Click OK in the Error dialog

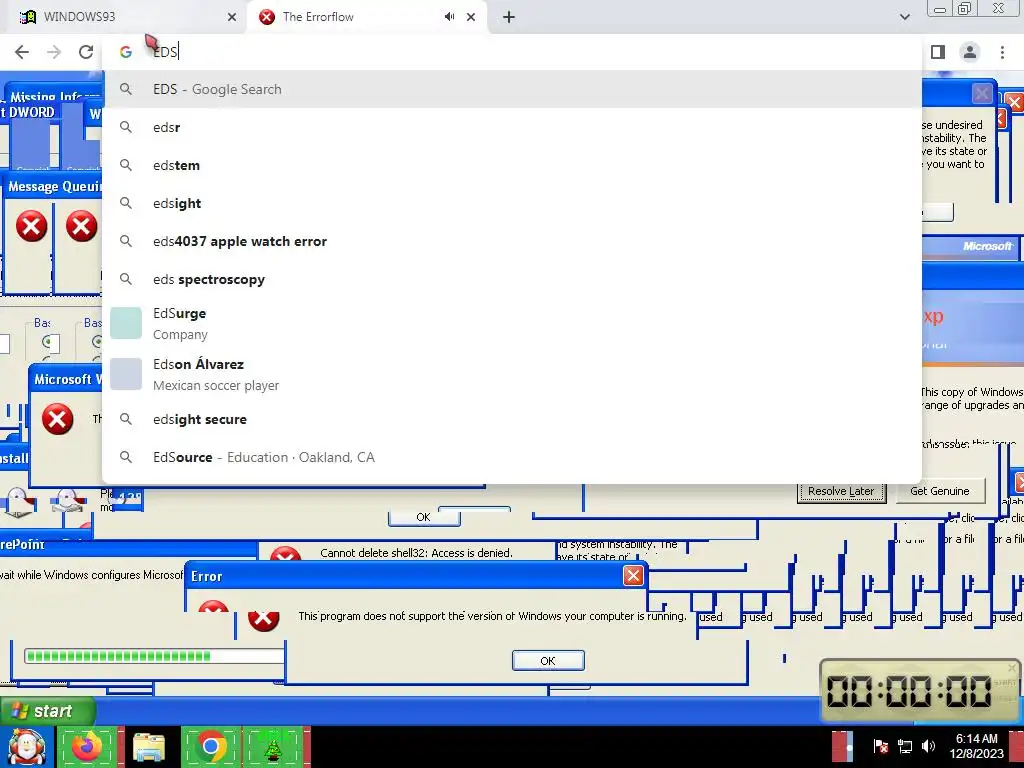(x=548, y=661)
